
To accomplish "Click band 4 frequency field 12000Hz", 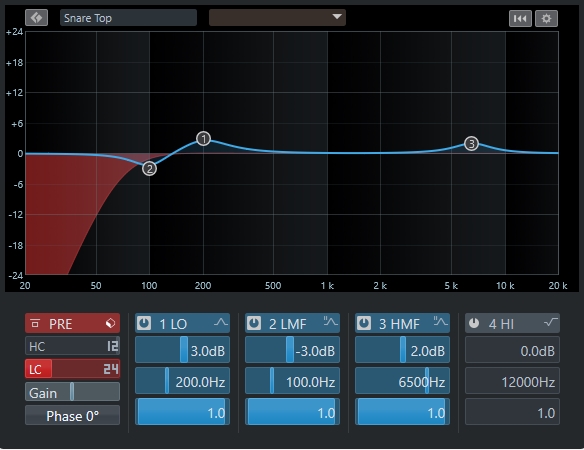I will tap(512, 381).
